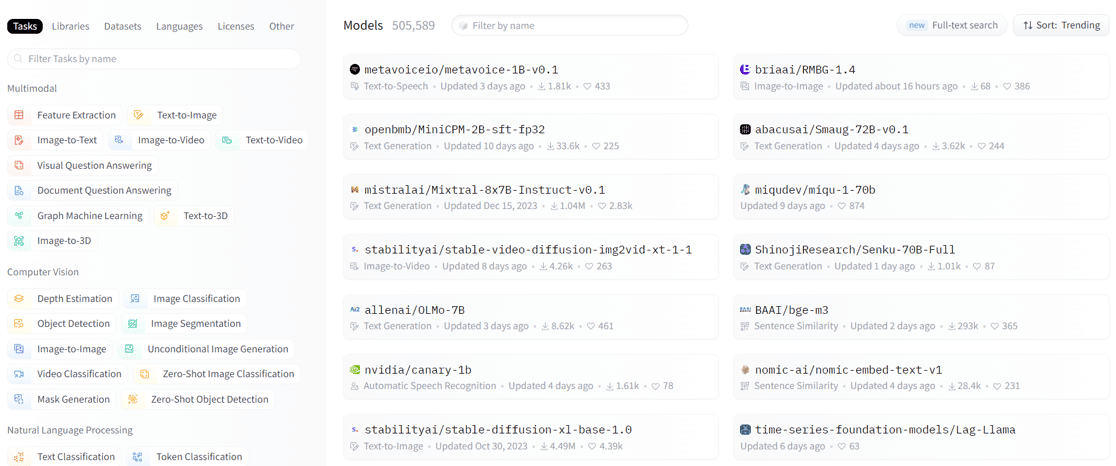The height and width of the screenshot is (466, 1116).
Task: Click the Text-to-Image task icon
Action: coord(139,115)
